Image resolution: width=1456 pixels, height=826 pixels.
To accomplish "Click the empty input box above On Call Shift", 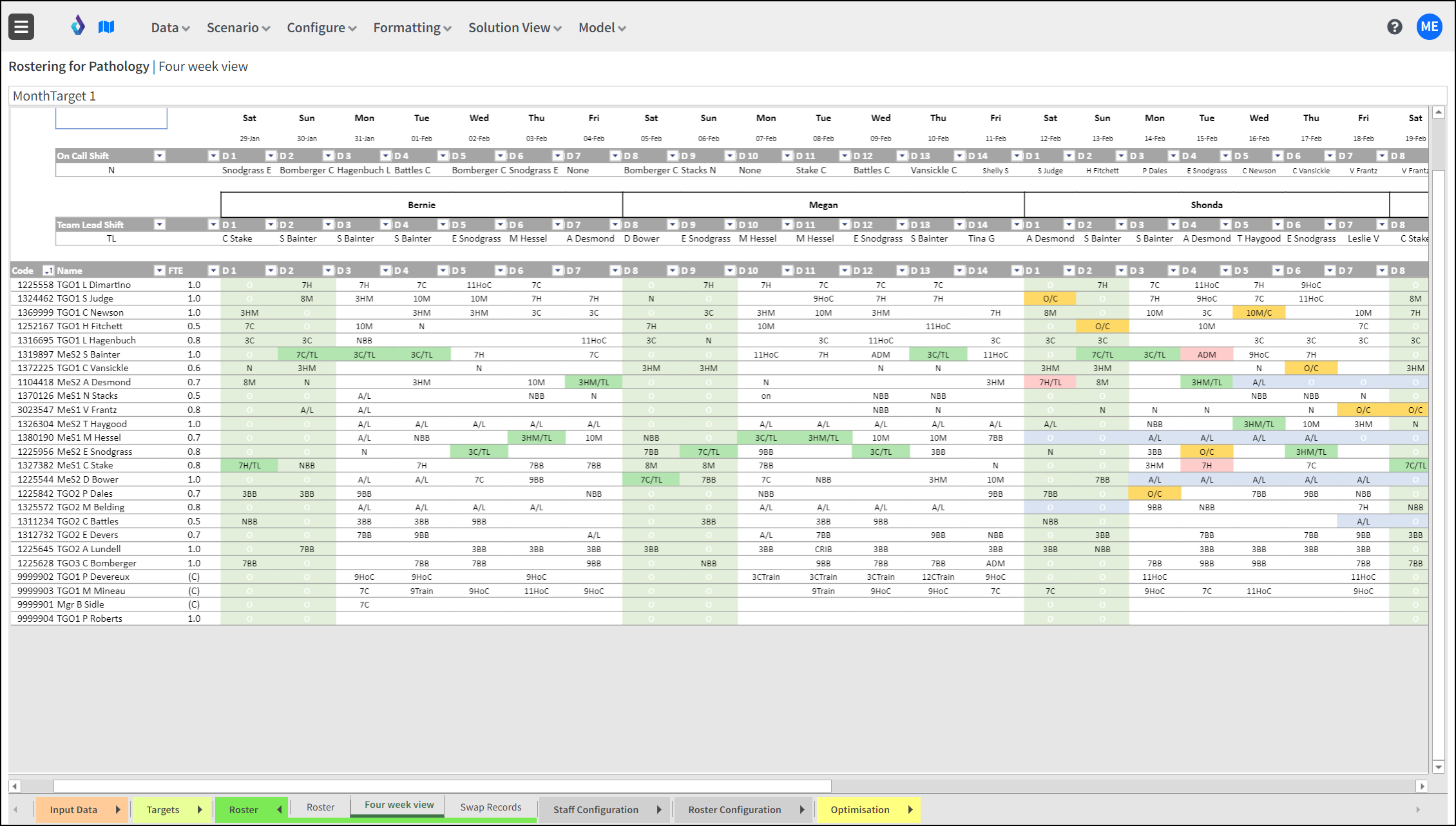I will point(111,119).
